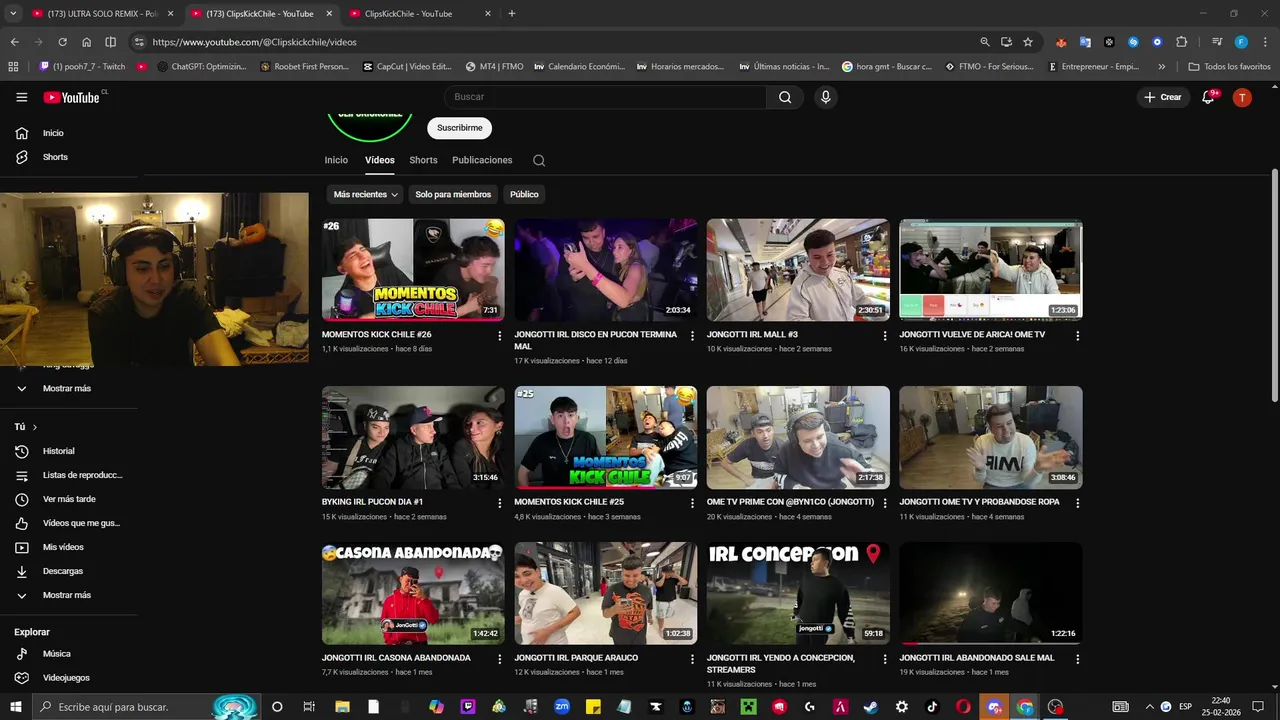Open Task View on taskbar
This screenshot has height=720, width=1280.
[x=309, y=707]
